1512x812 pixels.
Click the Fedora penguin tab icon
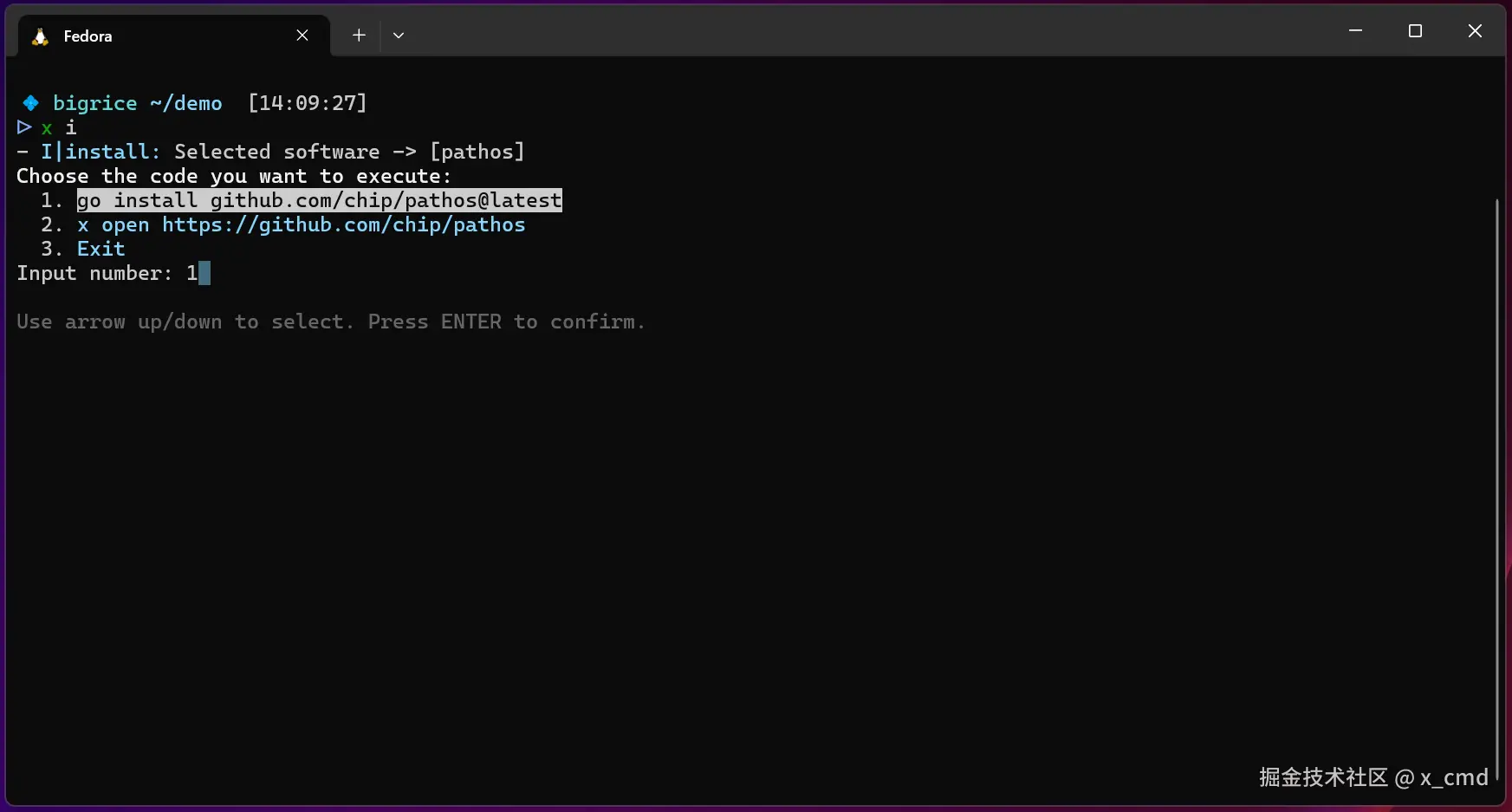pyautogui.click(x=40, y=36)
